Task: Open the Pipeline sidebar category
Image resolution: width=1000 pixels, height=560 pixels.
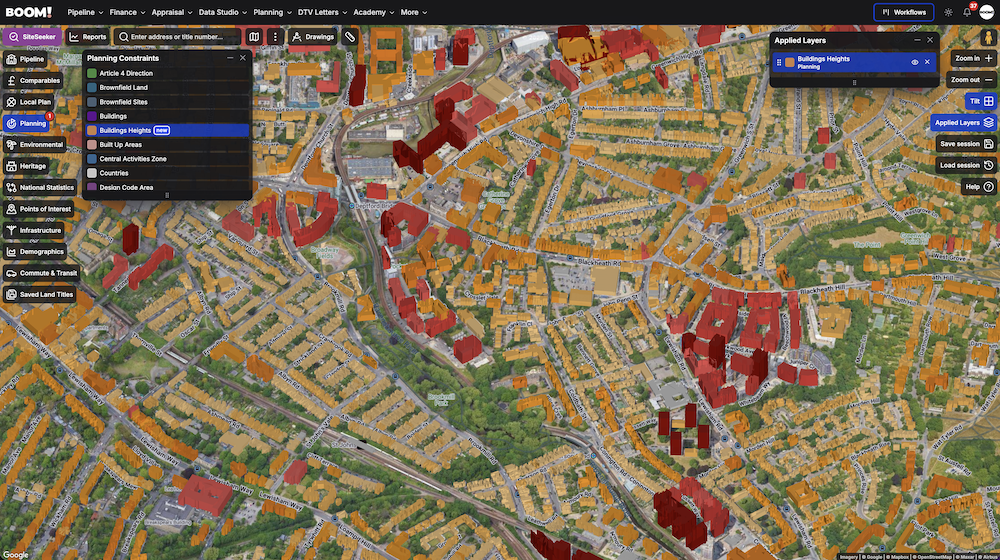Action: (25, 59)
